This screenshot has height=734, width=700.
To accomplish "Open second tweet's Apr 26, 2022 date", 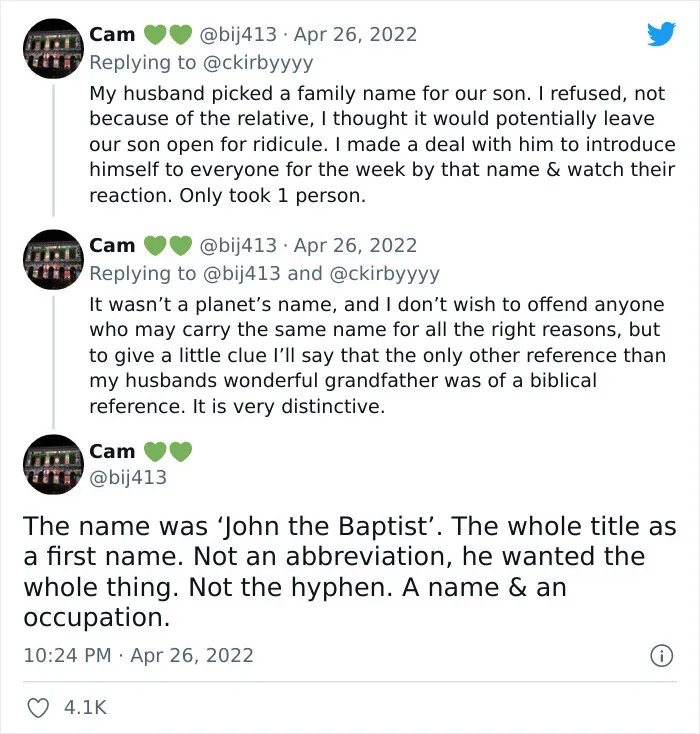I will [355, 246].
